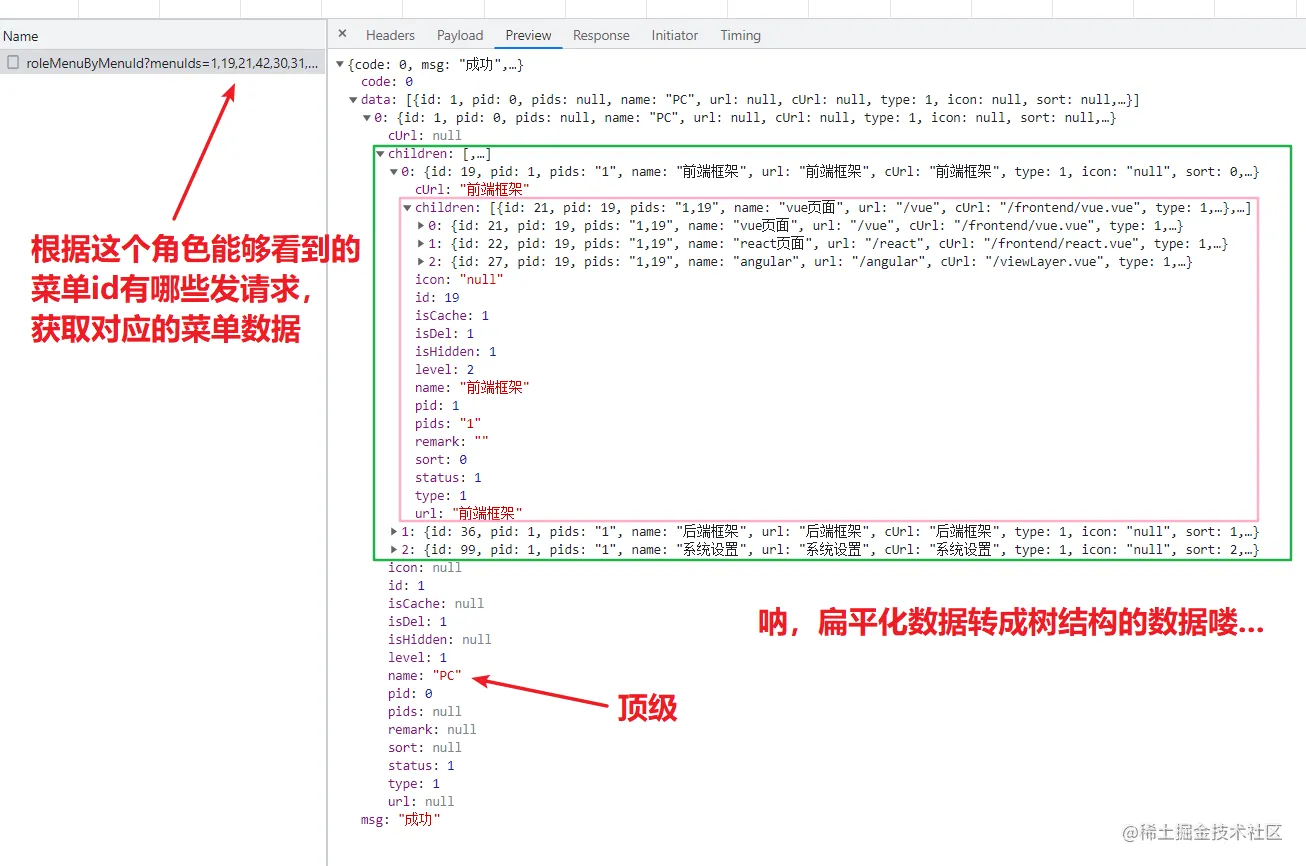Click the msg: "成功" line at bottom
This screenshot has width=1306, height=866.
[x=400, y=820]
